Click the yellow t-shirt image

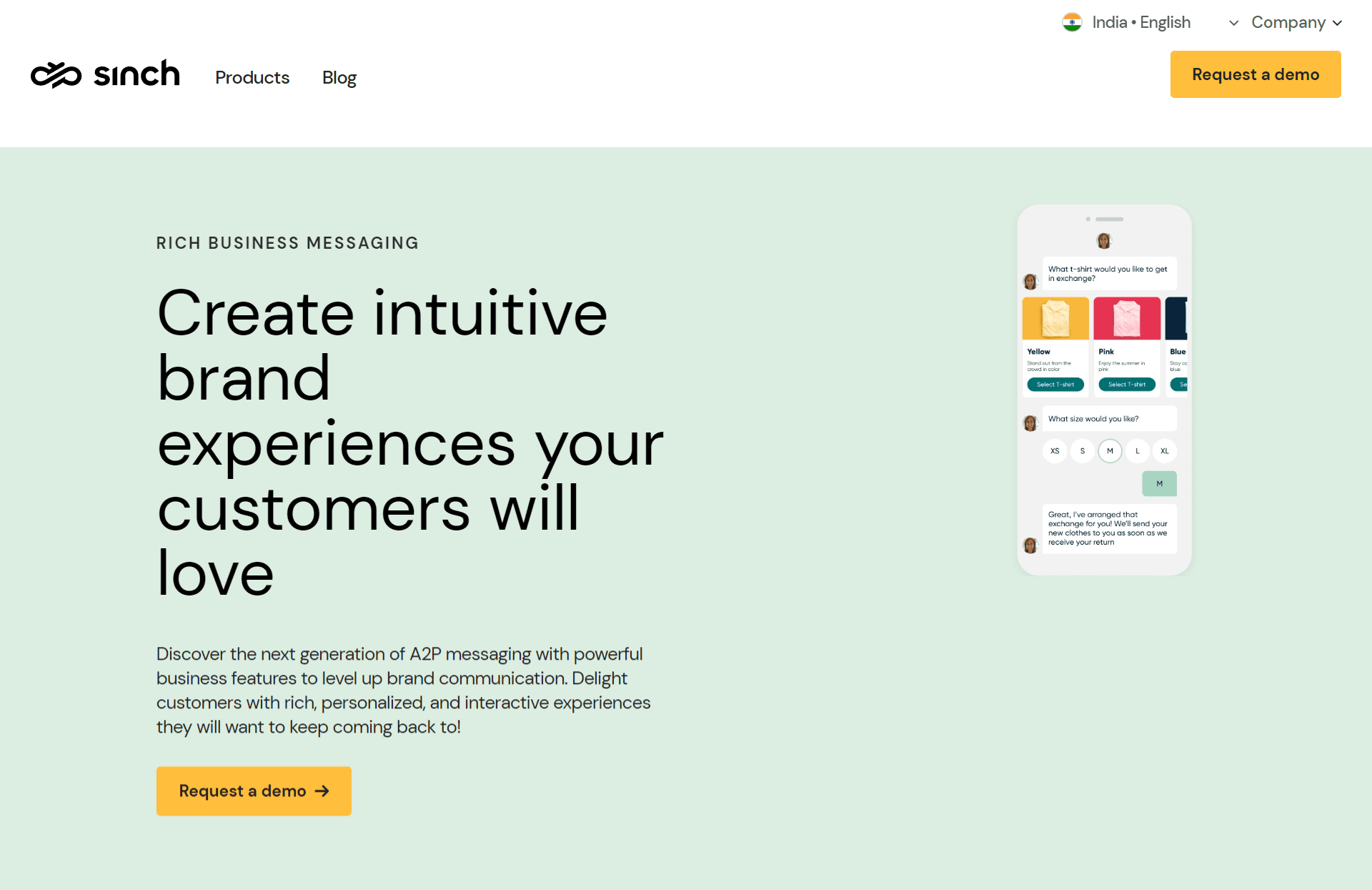1055,318
